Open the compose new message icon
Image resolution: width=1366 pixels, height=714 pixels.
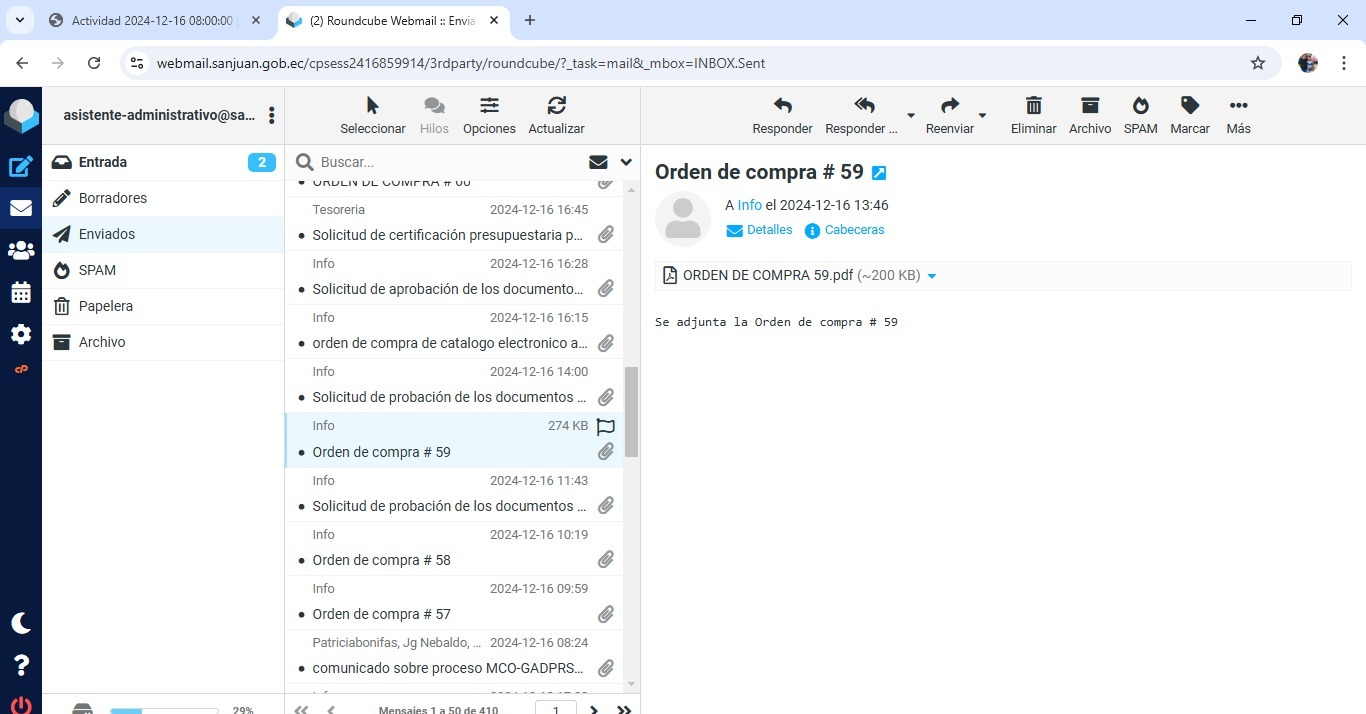click(x=21, y=167)
